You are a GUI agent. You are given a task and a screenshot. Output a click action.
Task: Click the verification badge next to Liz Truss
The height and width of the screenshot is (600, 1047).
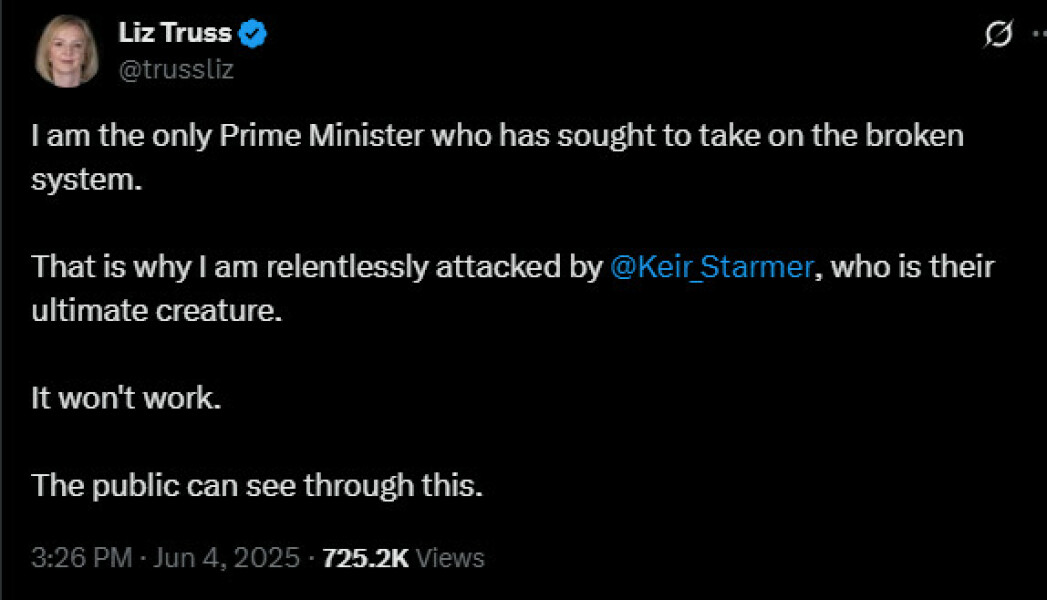point(250,31)
